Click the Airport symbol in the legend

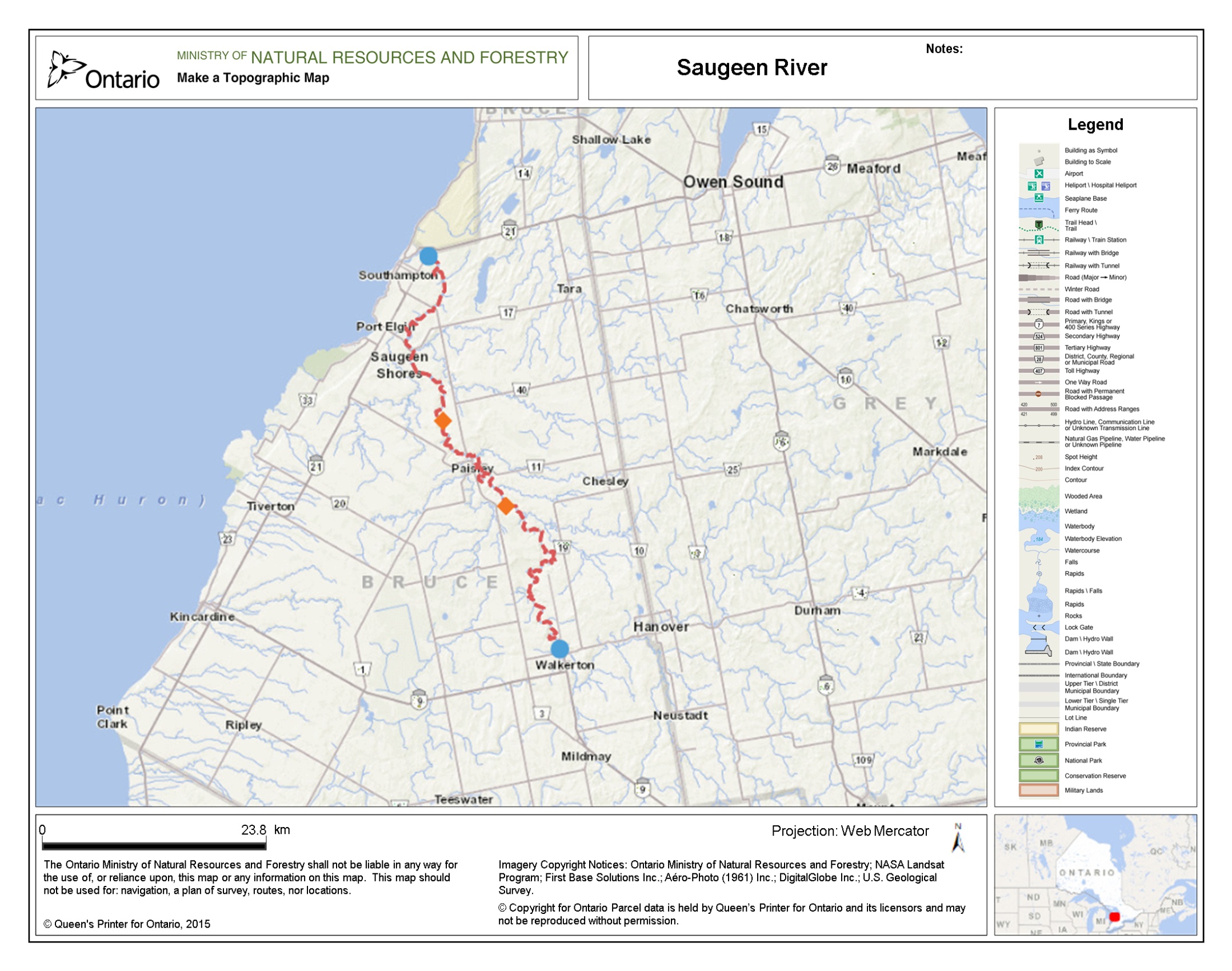coord(1038,174)
